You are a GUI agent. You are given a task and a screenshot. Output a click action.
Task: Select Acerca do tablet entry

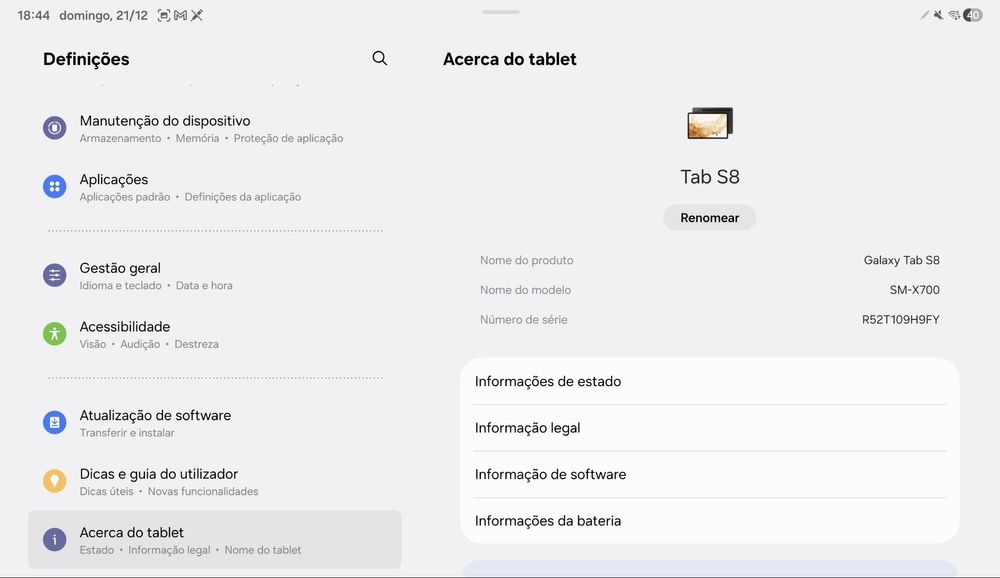214,540
